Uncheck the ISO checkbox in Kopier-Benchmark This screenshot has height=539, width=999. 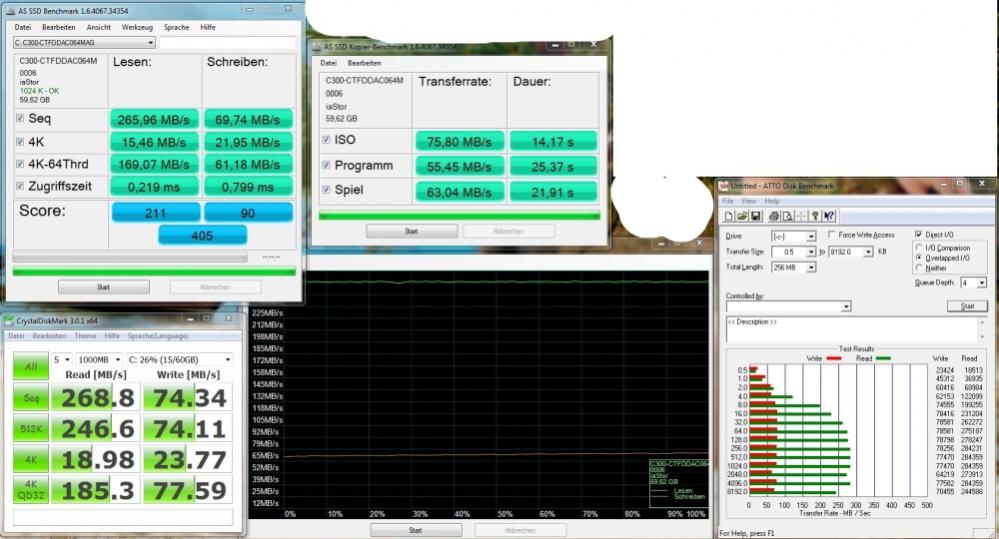point(326,140)
